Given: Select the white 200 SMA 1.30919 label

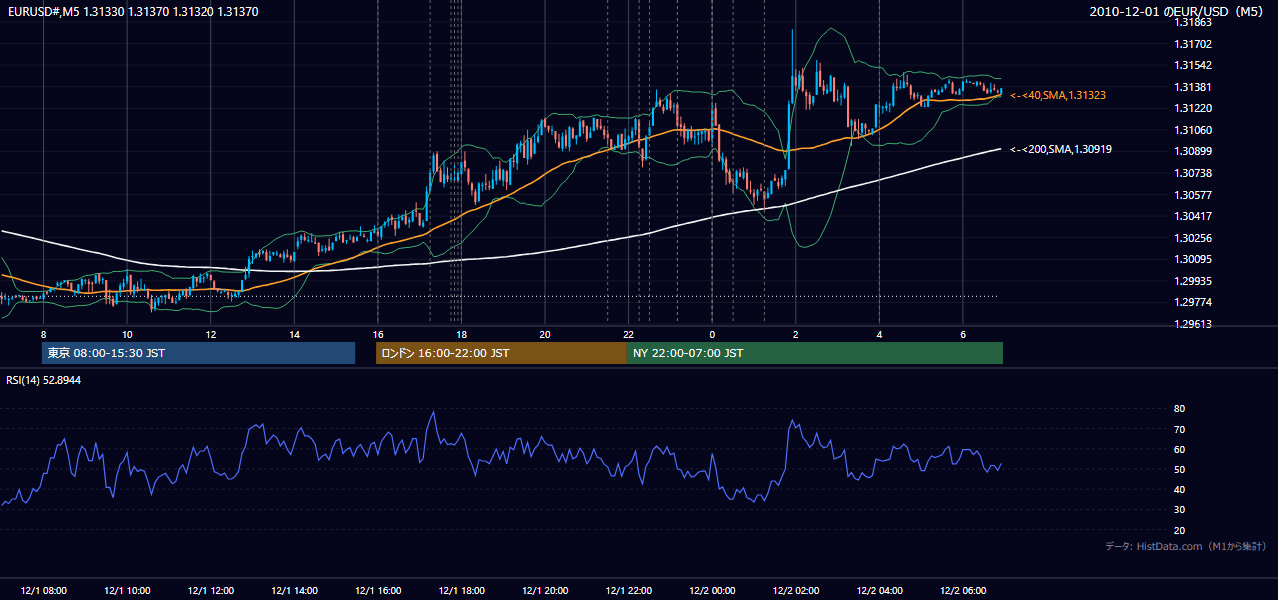Looking at the screenshot, I should click(x=1061, y=149).
